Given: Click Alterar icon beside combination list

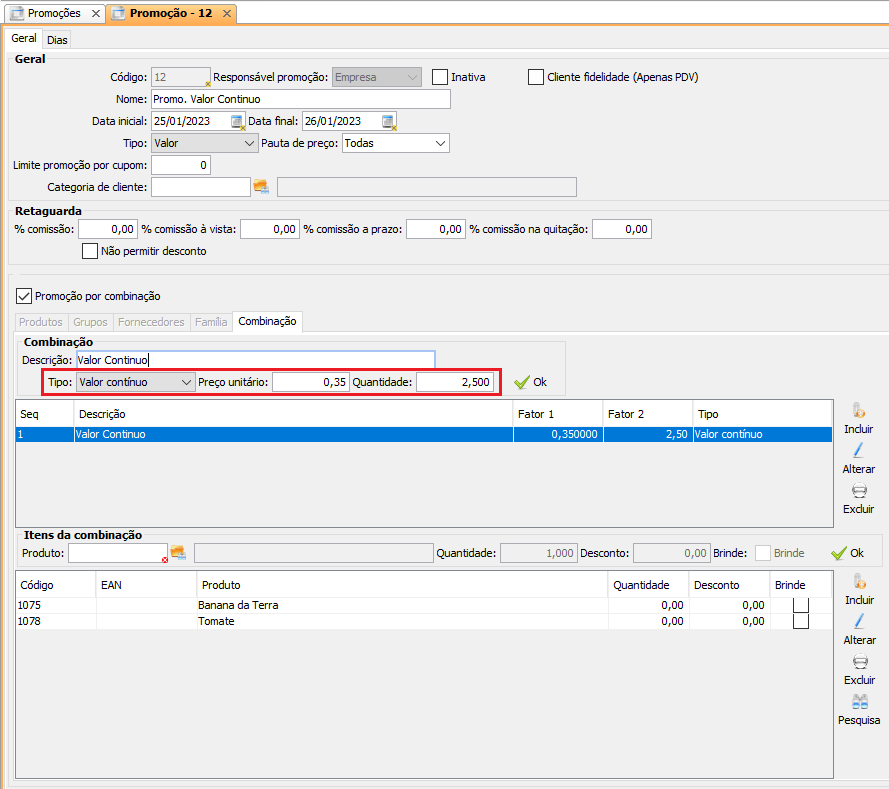Looking at the screenshot, I should coord(858,451).
